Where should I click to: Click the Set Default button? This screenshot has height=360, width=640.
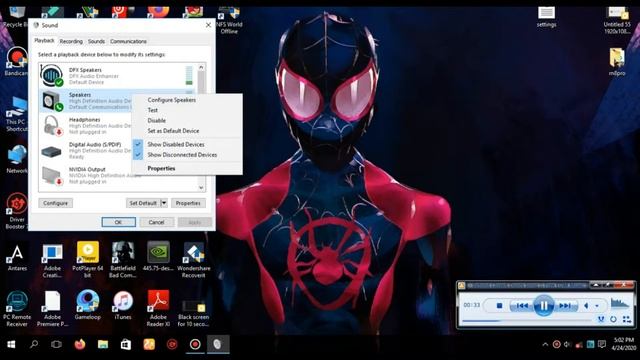point(143,203)
